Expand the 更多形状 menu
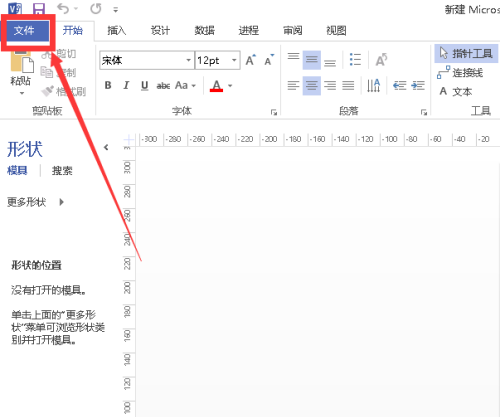This screenshot has height=417, width=500. 35,202
